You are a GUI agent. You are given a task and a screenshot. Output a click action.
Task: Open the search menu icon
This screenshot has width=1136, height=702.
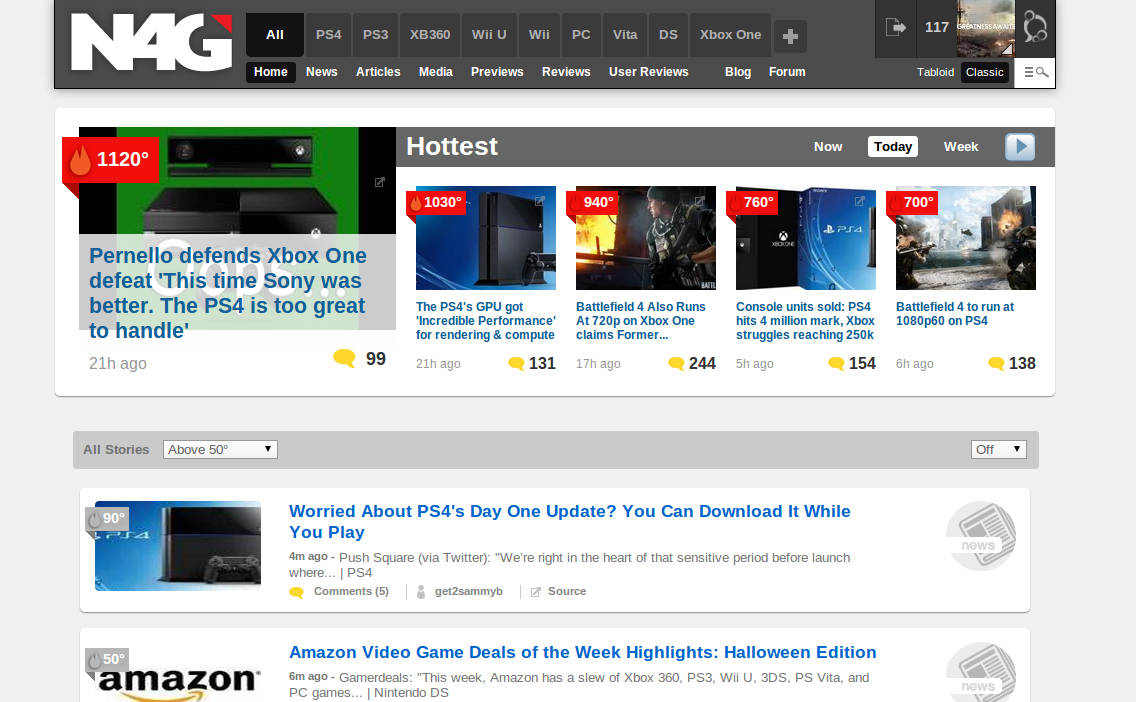(1035, 72)
